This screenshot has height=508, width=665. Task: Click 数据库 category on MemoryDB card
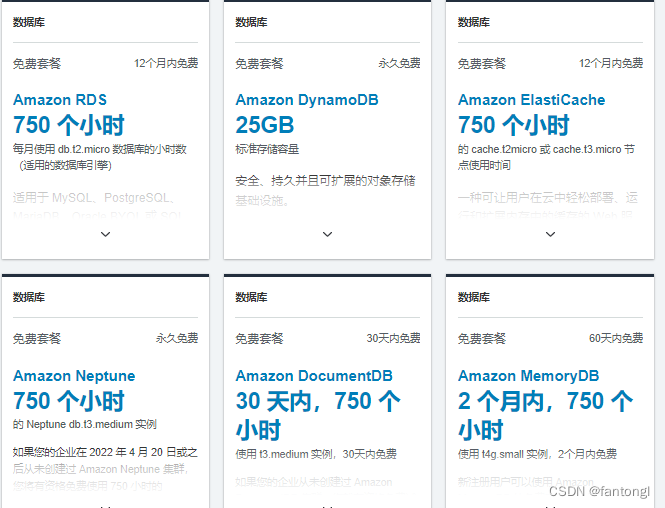click(x=474, y=297)
